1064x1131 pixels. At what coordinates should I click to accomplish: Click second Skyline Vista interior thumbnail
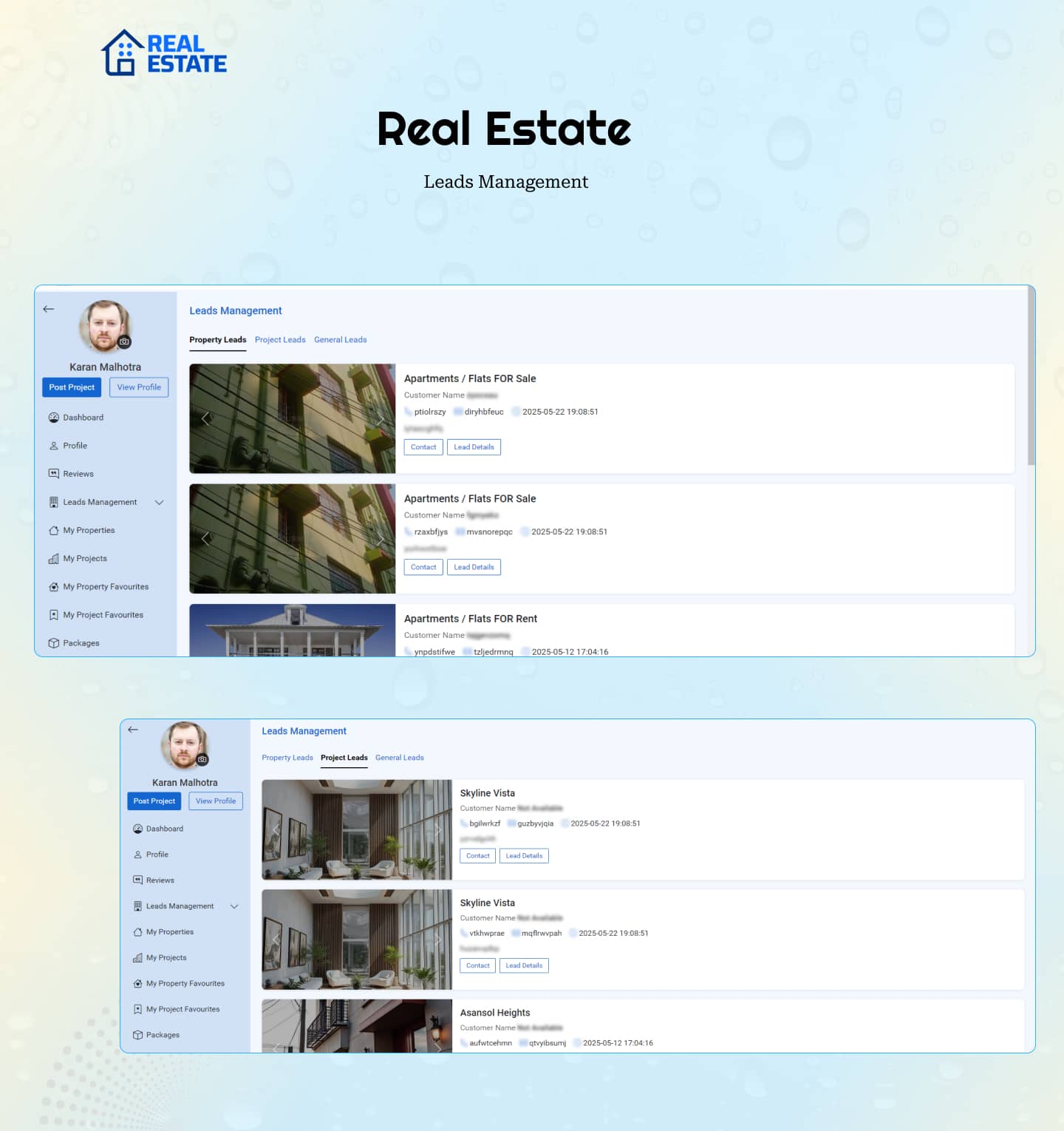coord(357,940)
